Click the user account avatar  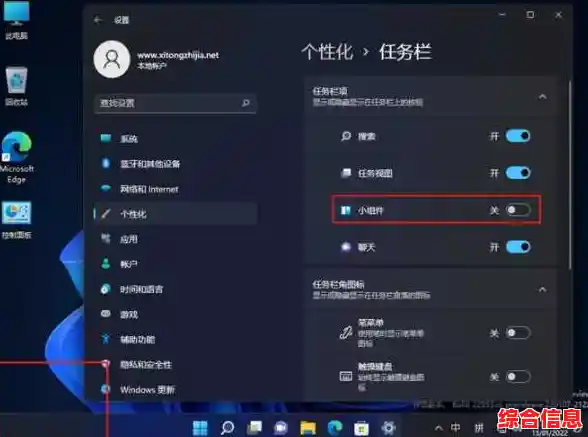(112, 59)
